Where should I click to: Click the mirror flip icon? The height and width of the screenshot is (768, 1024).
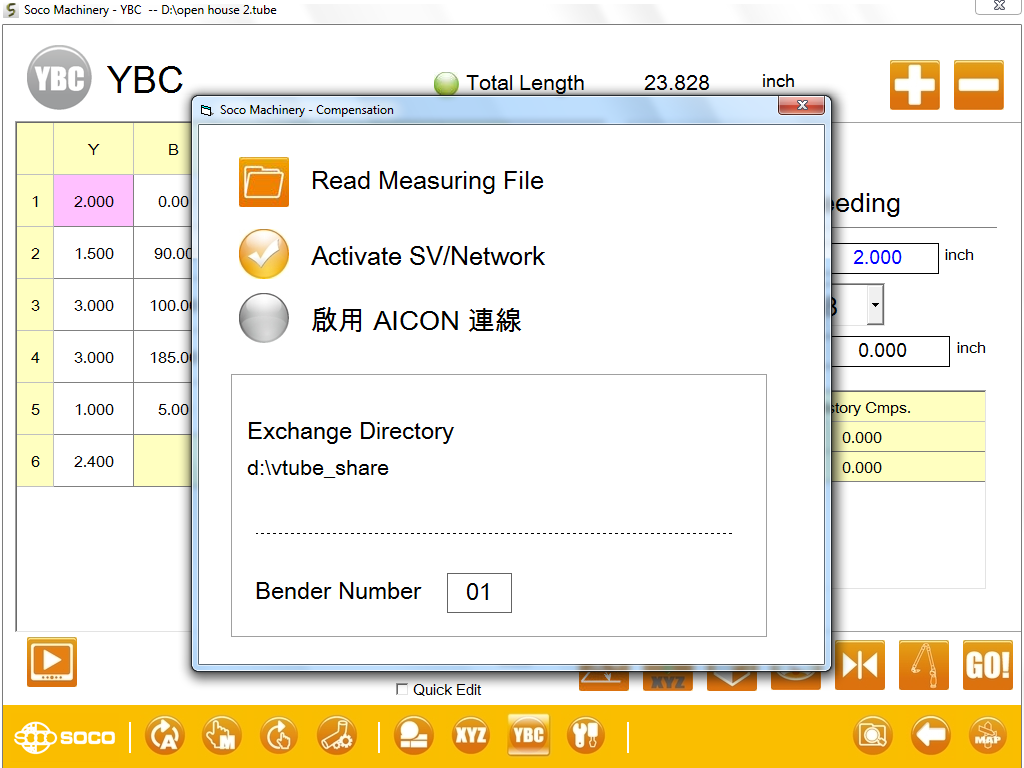click(x=860, y=665)
